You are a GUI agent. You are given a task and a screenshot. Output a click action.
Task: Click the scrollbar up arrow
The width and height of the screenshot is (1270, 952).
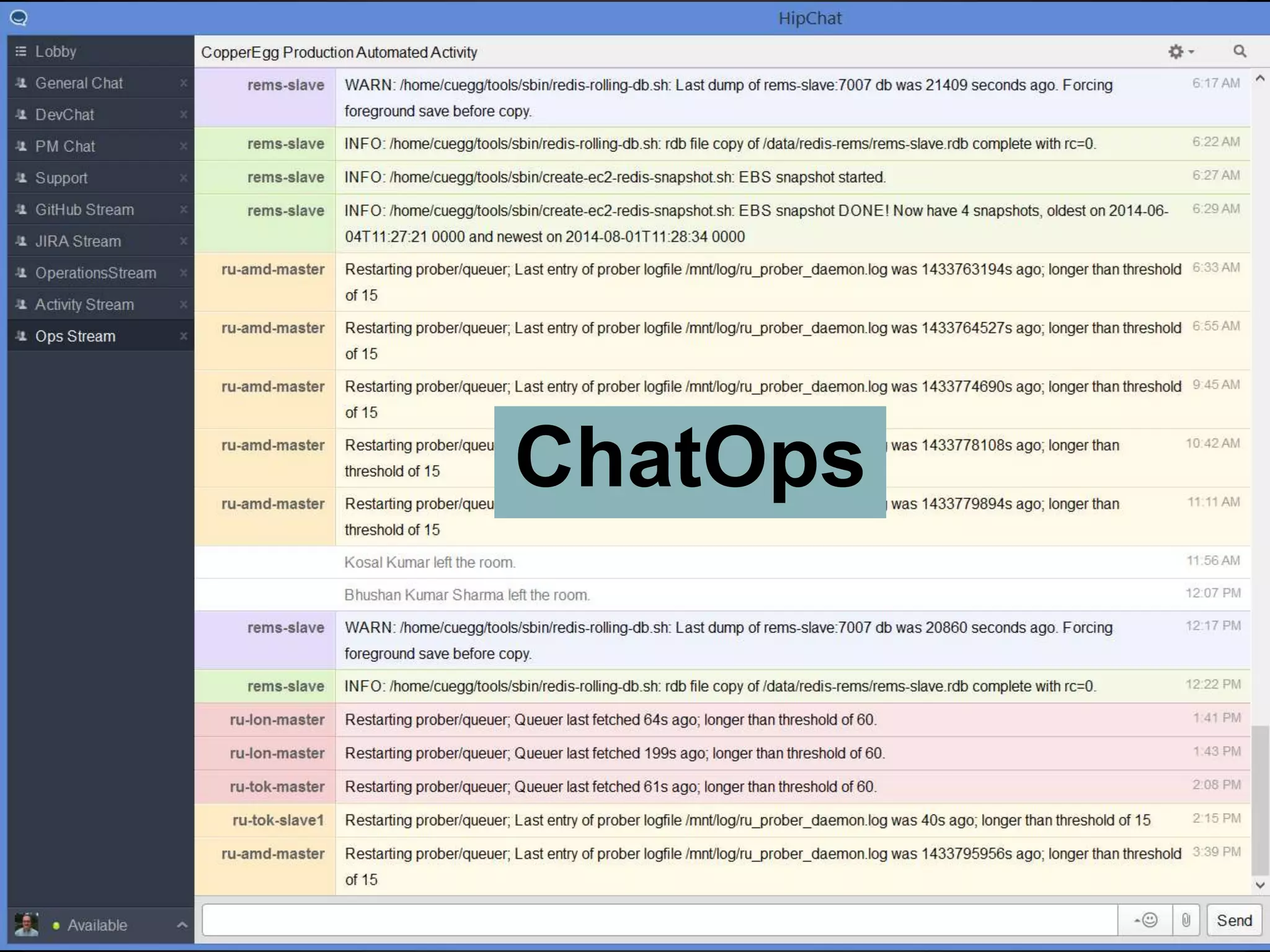(x=1259, y=78)
